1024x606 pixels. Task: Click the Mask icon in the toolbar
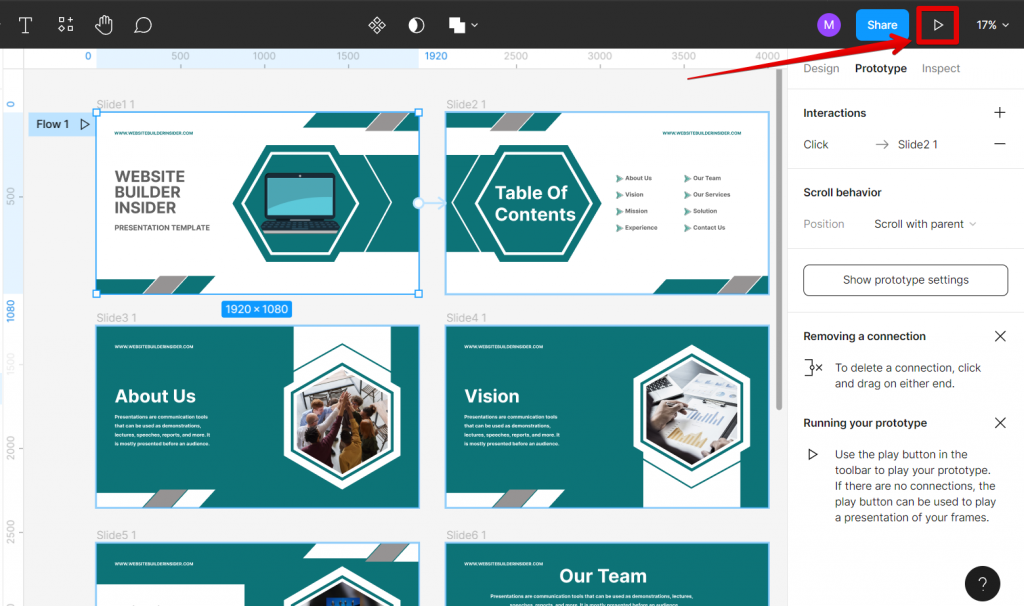tap(415, 25)
